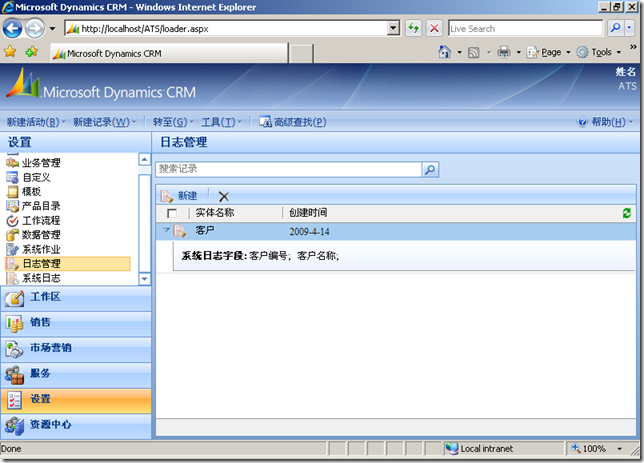
Task: Open the Print dropdown arrow
Action: 518,53
